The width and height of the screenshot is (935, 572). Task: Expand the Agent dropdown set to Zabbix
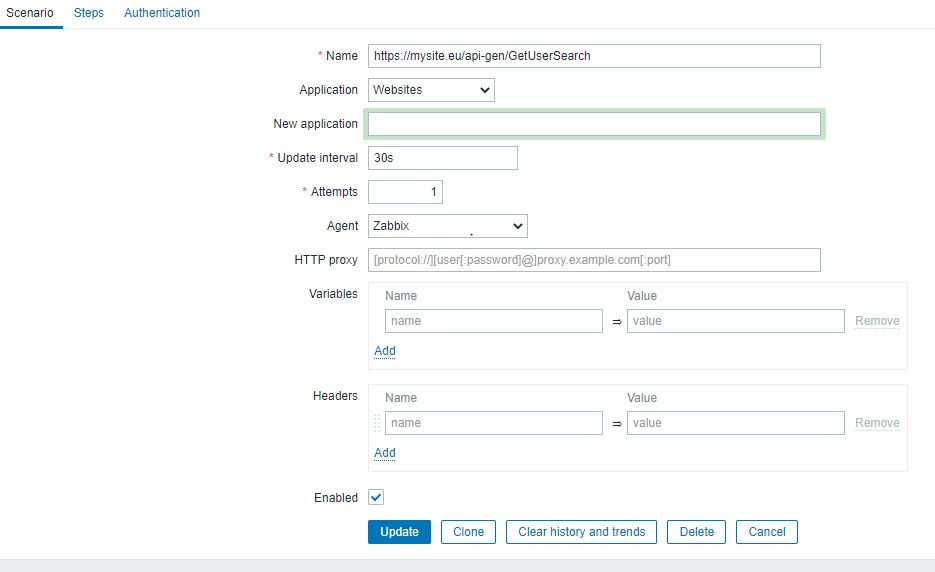point(447,226)
